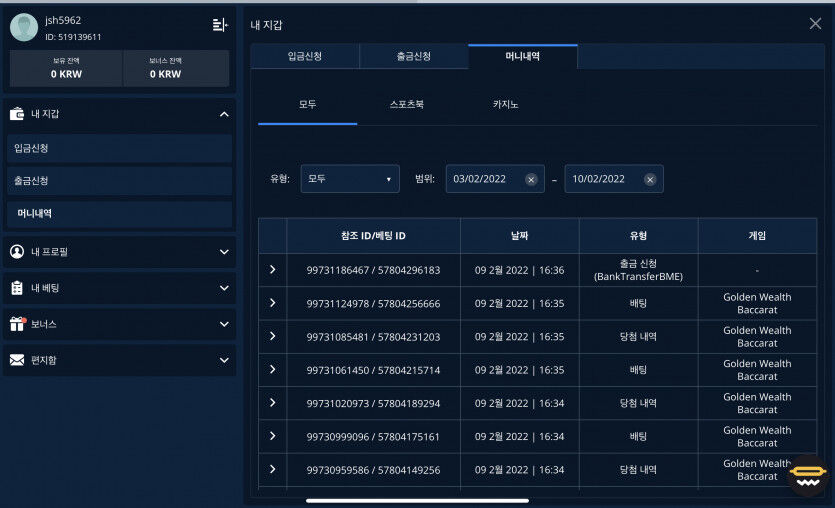Open 입금신청 in the sidebar
Screen dimensions: 835x508
point(119,148)
